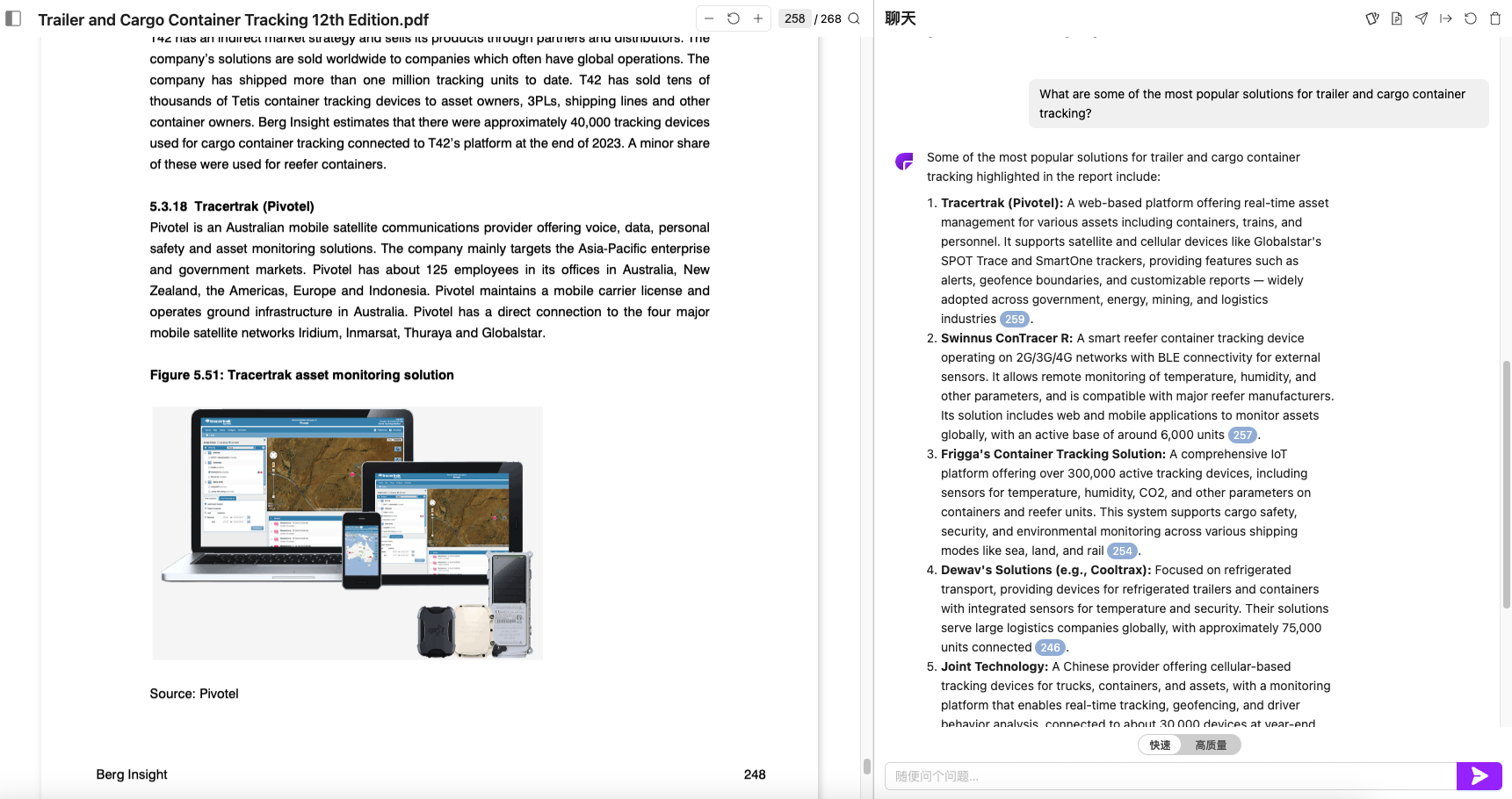Screen dimensions: 1512x799
Task: Reset PDF zoom level
Action: (734, 18)
